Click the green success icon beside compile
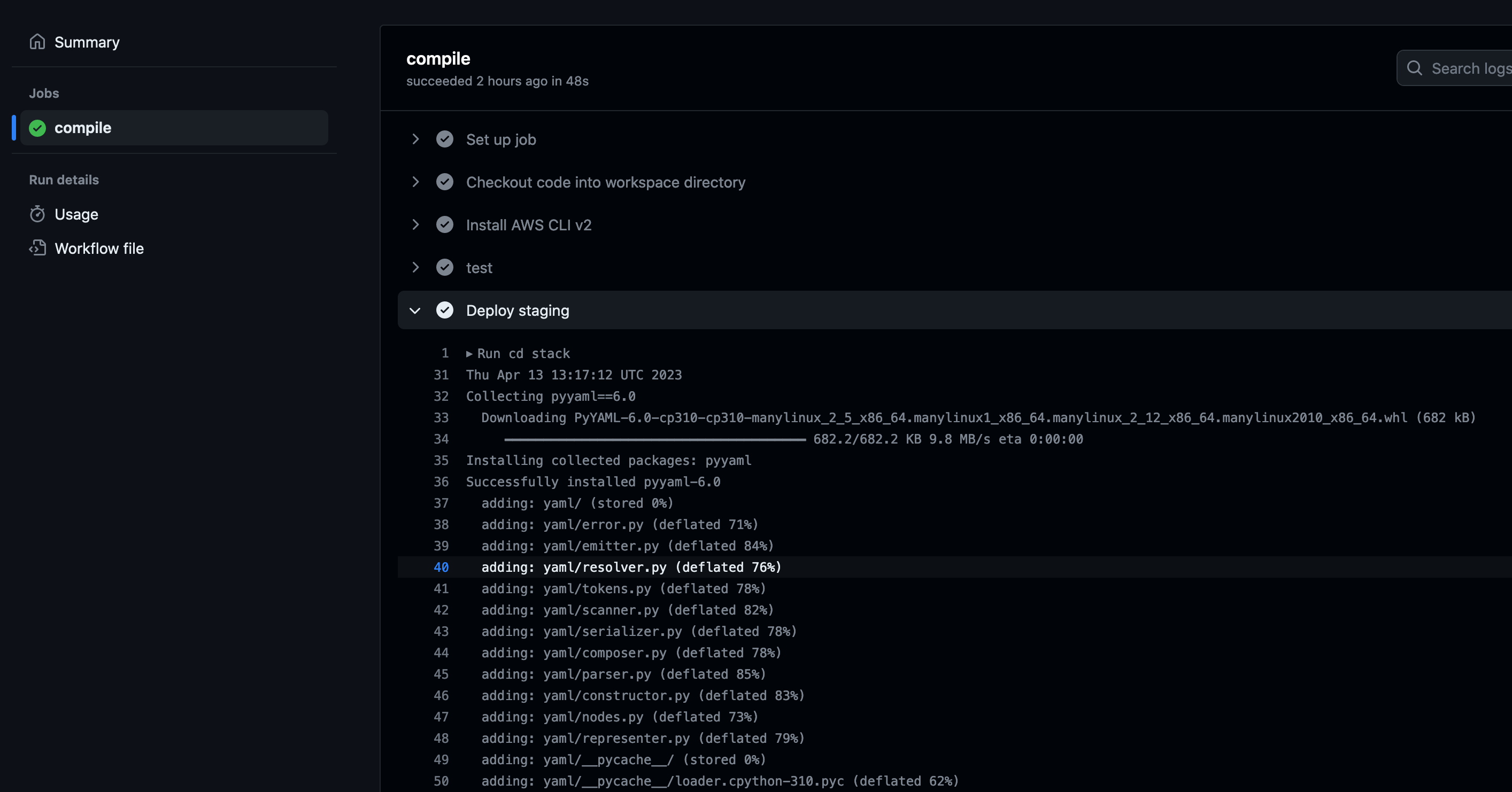Image resolution: width=1512 pixels, height=792 pixels. coord(37,128)
